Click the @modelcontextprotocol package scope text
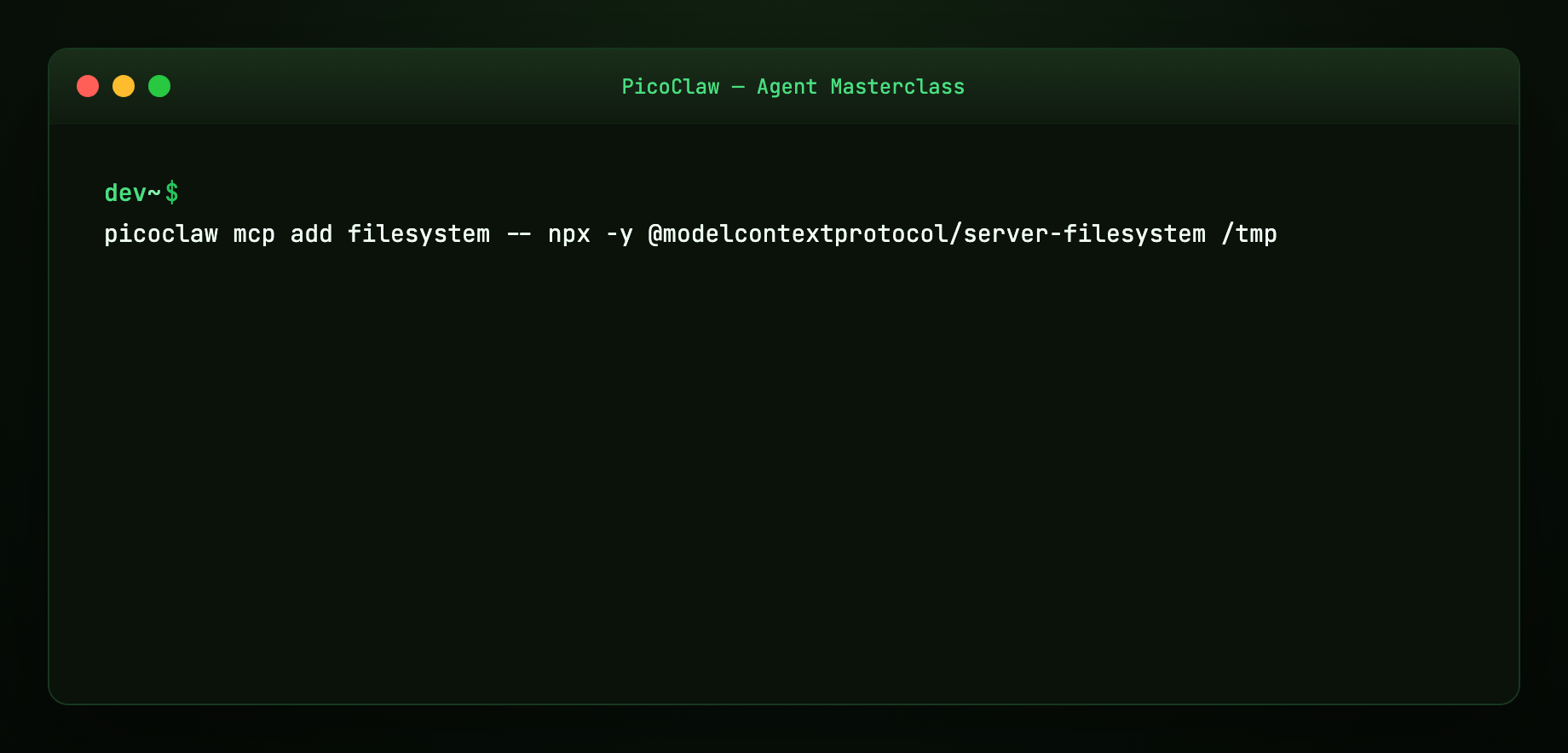 pos(798,234)
